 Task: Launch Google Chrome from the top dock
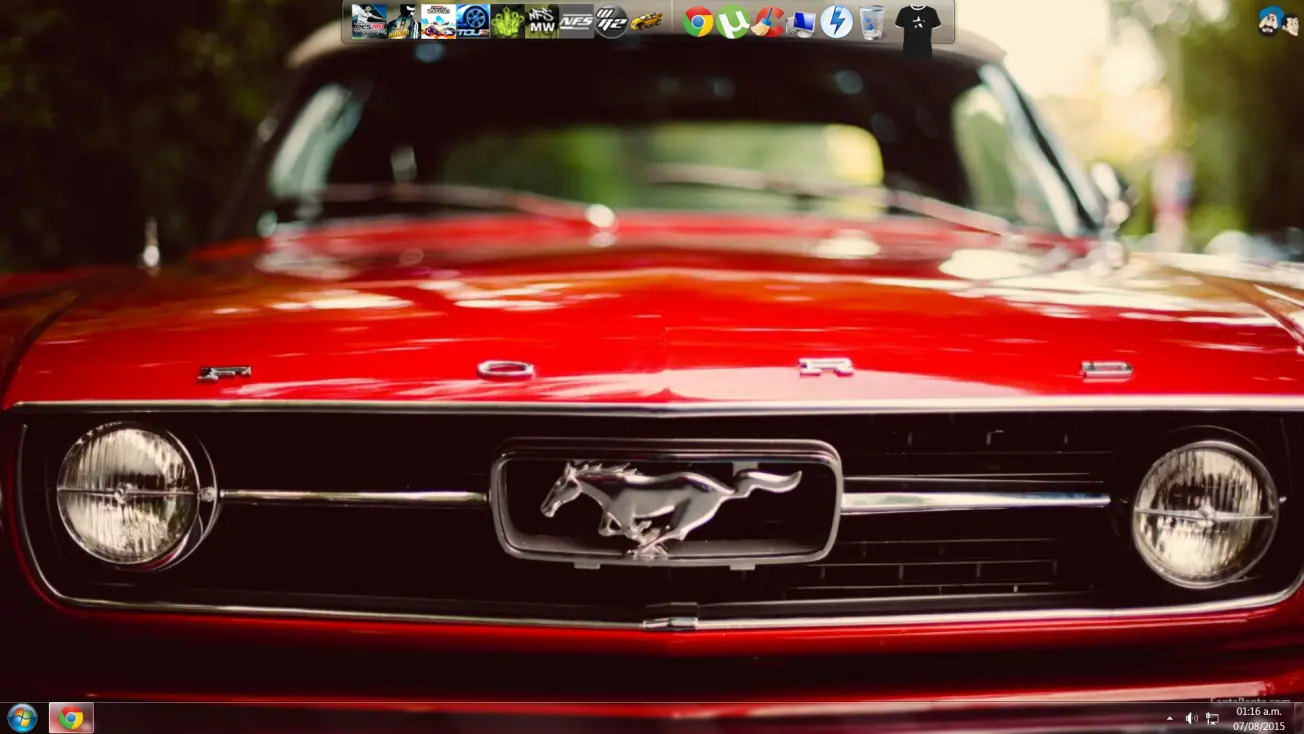(698, 21)
